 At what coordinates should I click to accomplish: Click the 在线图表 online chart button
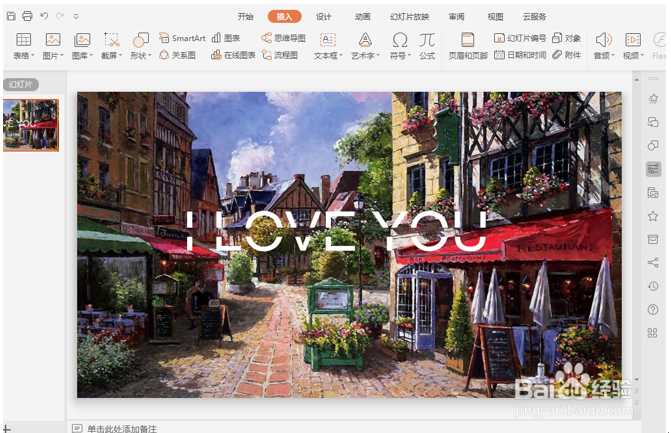coord(233,55)
